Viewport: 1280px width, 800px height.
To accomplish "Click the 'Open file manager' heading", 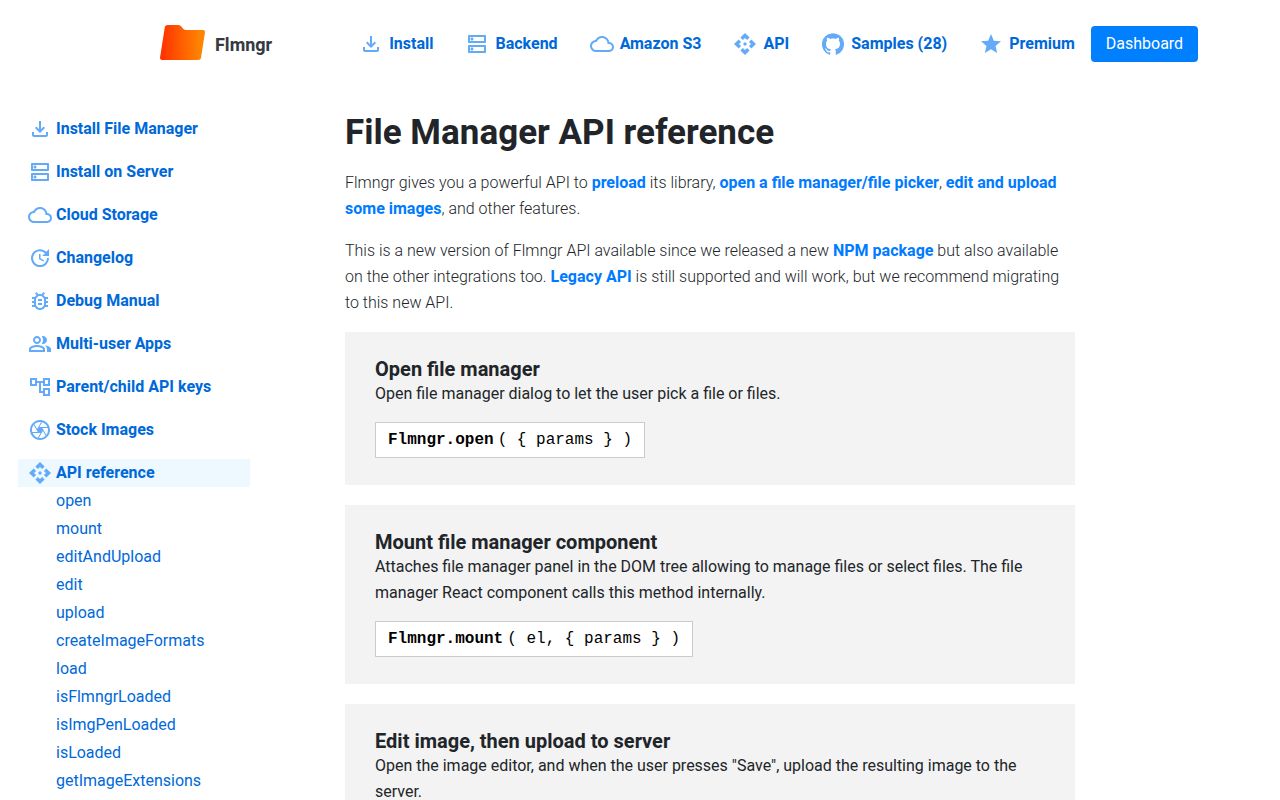I will pyautogui.click(x=457, y=369).
